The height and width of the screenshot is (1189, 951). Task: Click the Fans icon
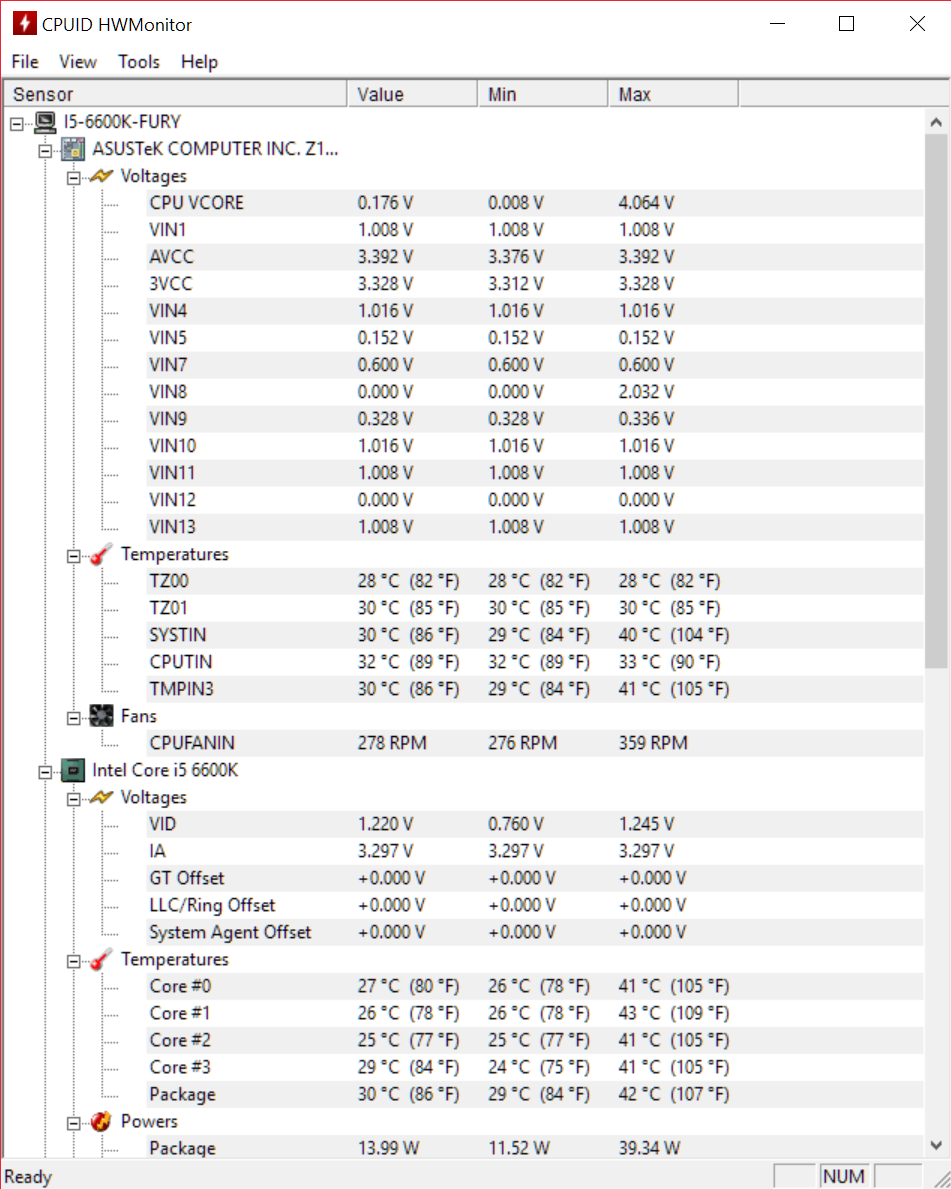[102, 716]
